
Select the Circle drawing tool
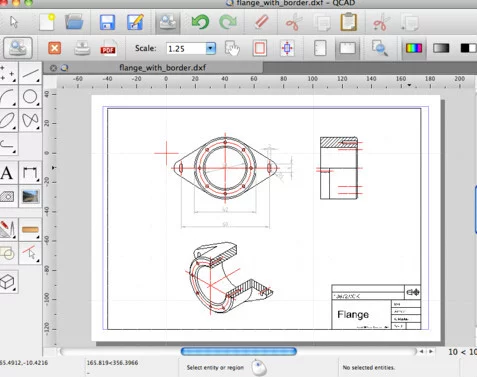tap(30, 97)
